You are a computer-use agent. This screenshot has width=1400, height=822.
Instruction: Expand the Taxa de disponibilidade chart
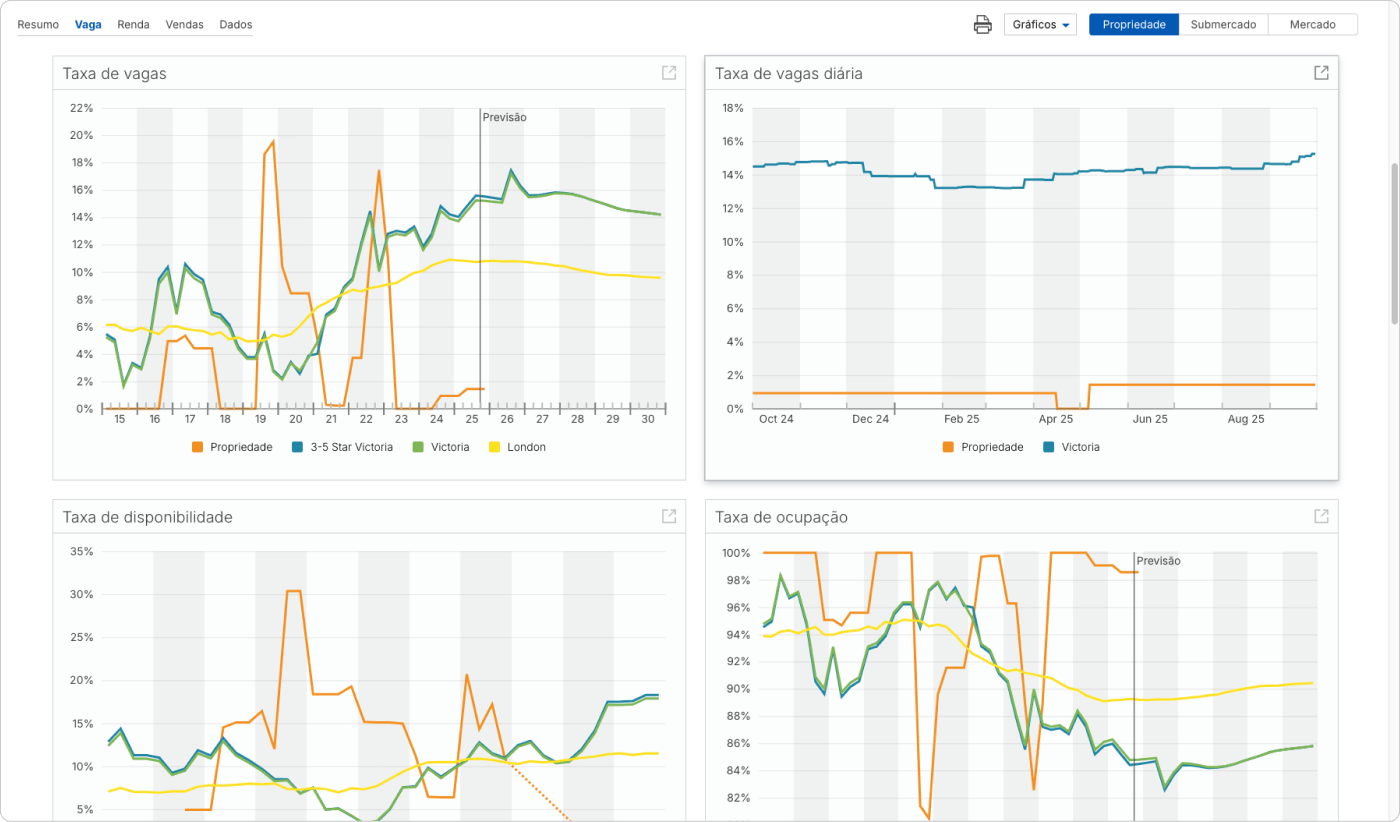click(x=669, y=516)
